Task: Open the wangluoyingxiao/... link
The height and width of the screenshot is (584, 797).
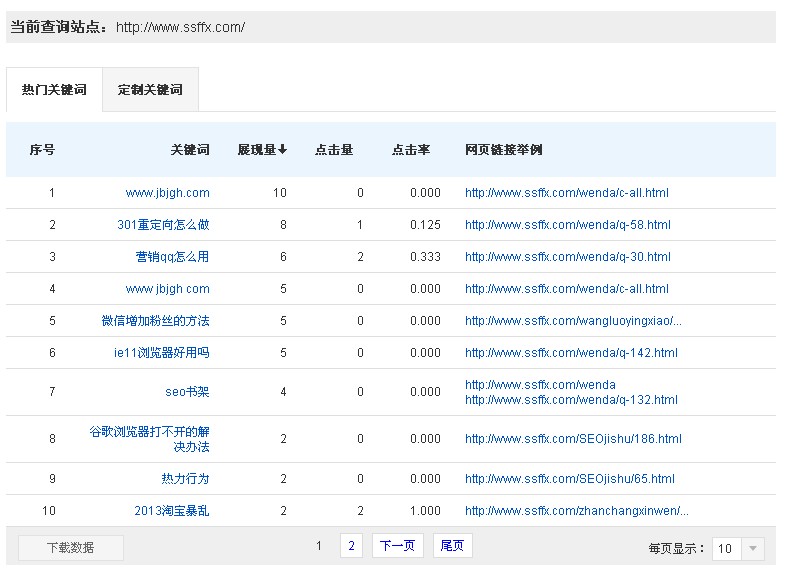Action: coord(573,321)
